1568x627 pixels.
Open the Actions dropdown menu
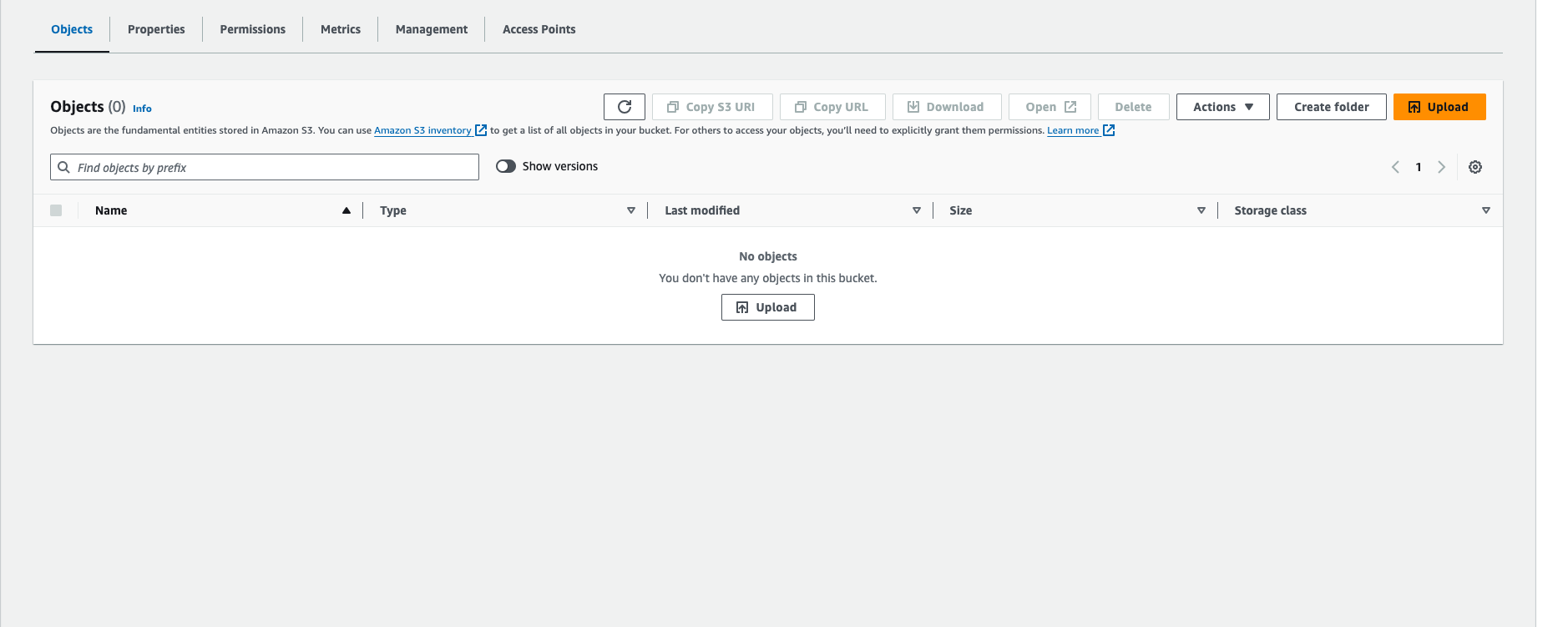tap(1222, 107)
